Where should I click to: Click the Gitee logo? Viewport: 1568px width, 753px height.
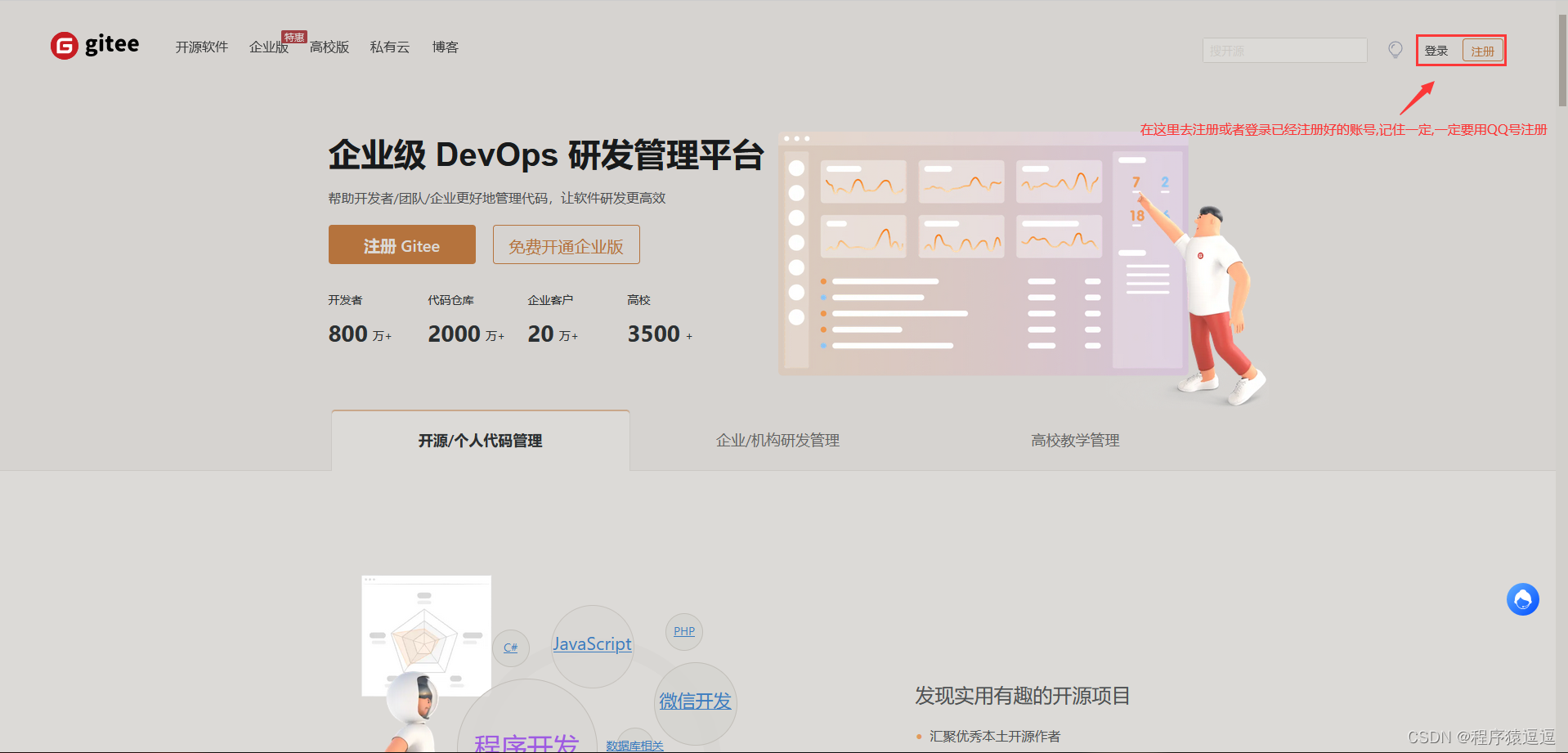pos(95,45)
